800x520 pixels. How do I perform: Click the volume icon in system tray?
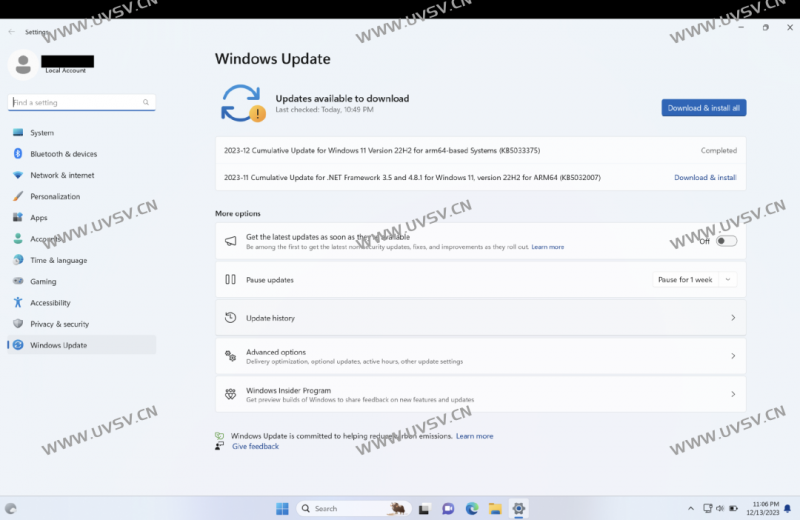point(720,508)
